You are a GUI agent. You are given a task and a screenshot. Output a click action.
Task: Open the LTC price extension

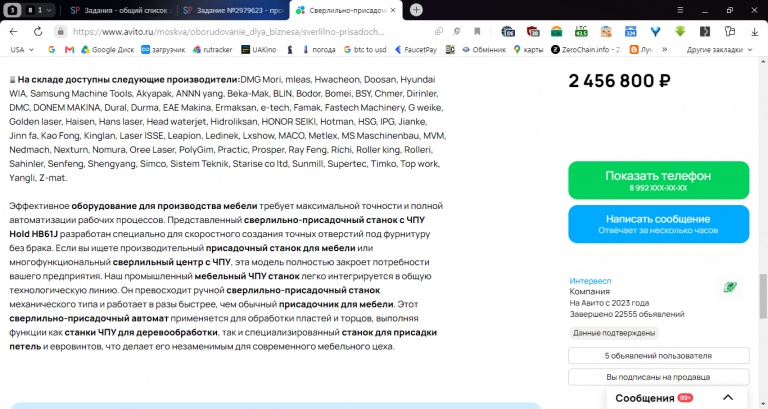(581, 31)
